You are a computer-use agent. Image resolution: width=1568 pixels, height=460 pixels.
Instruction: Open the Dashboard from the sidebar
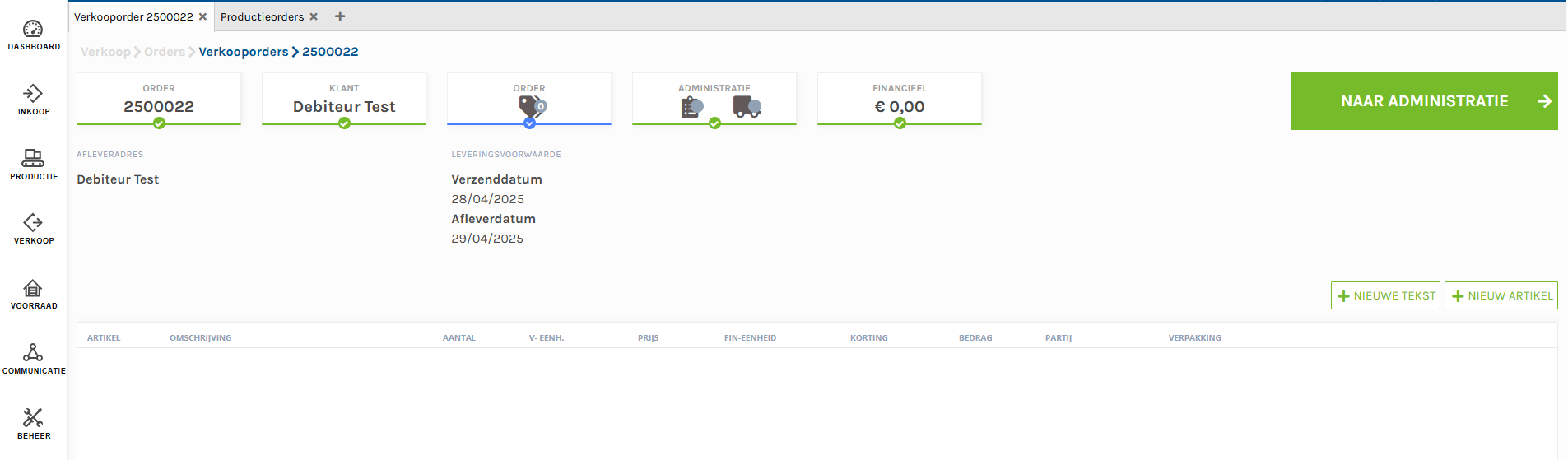tap(33, 30)
